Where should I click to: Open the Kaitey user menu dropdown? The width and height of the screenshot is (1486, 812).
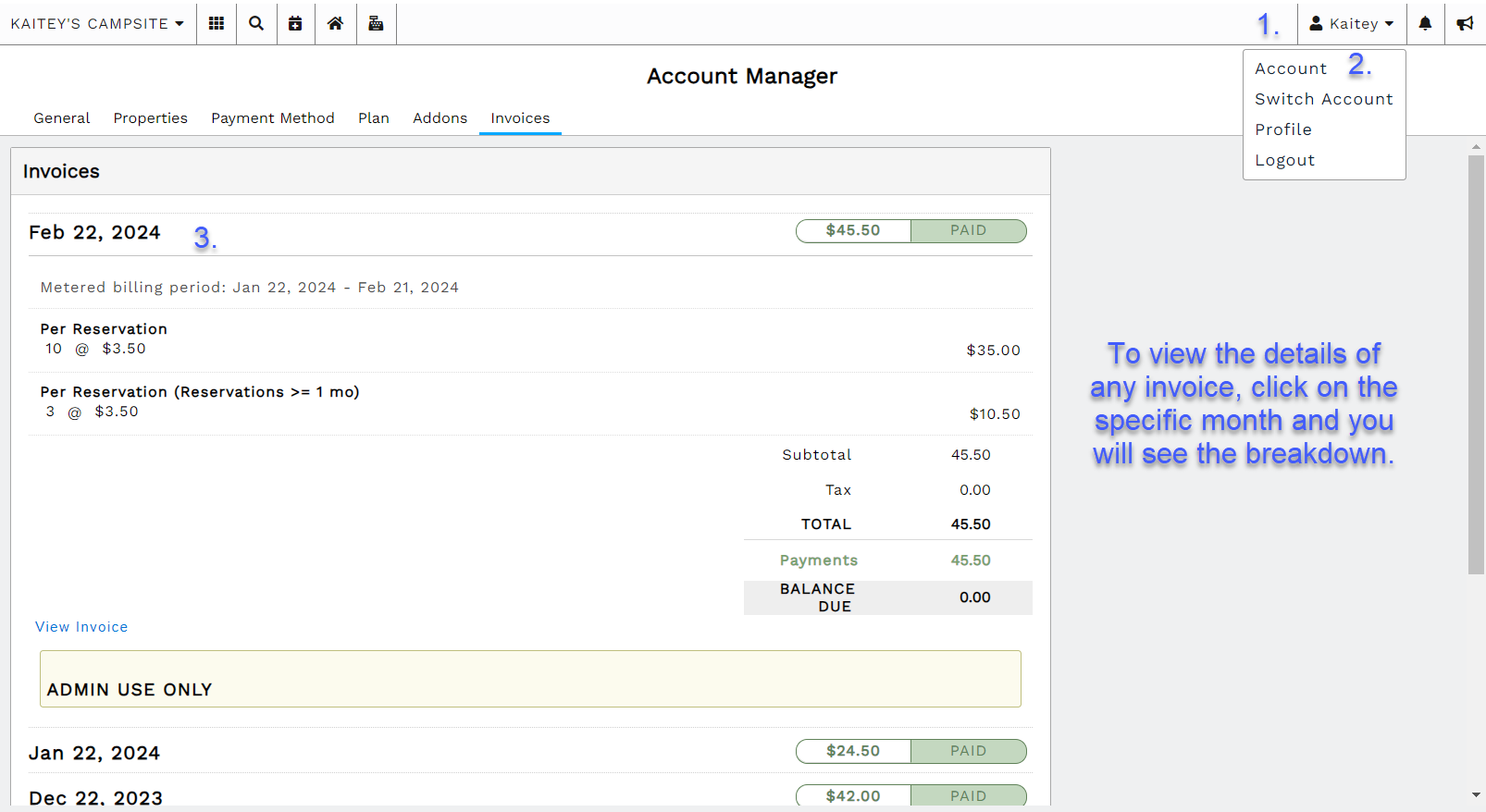(x=1352, y=23)
